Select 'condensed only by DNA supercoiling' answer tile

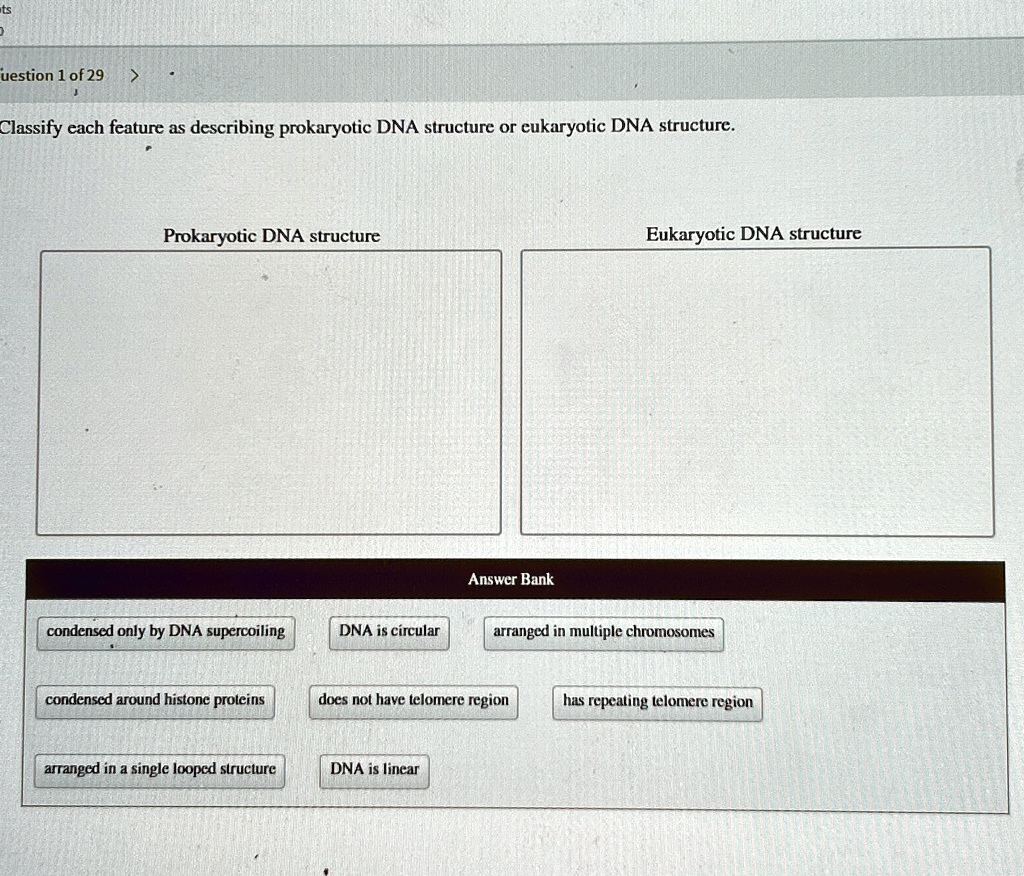[x=166, y=632]
